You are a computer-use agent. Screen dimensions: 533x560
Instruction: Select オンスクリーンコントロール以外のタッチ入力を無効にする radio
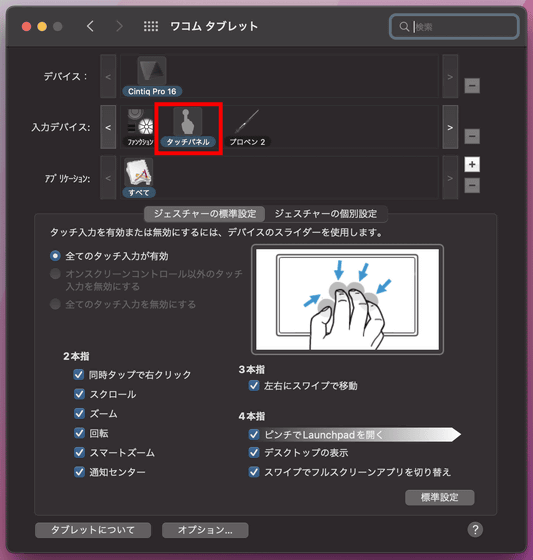[55, 274]
